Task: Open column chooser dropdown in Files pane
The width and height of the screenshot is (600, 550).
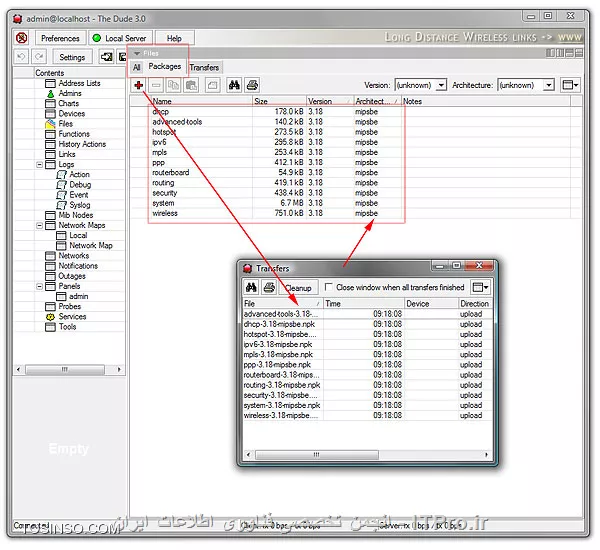Action: 570,85
